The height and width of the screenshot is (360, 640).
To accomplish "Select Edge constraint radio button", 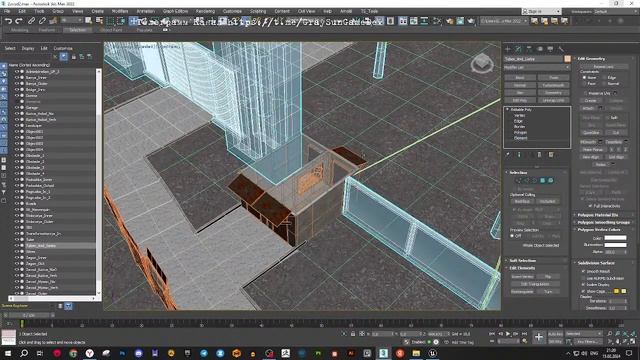I will coord(604,77).
